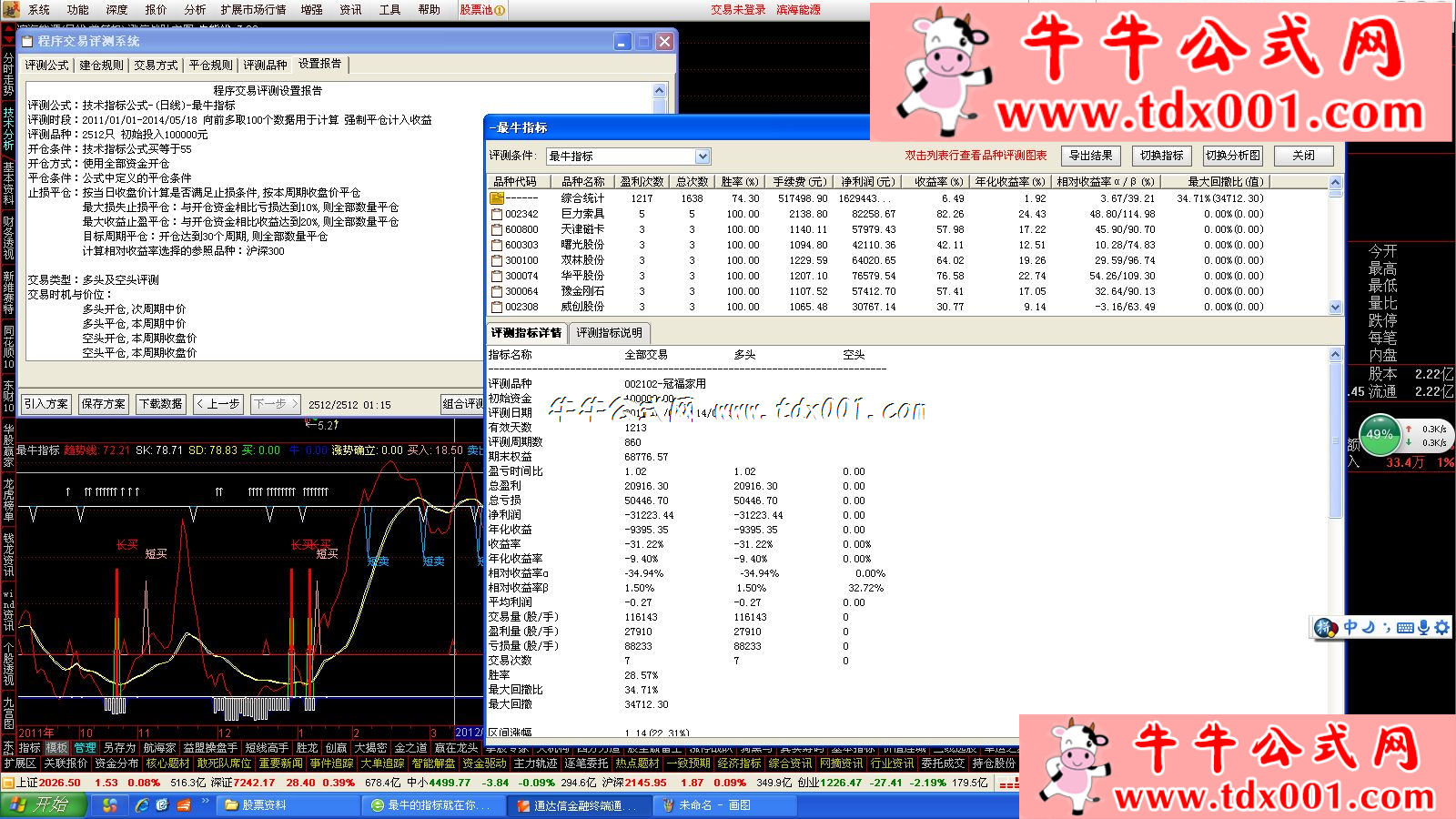Click the 导出结果 button
Image resolution: width=1456 pixels, height=819 pixels.
tap(1091, 156)
